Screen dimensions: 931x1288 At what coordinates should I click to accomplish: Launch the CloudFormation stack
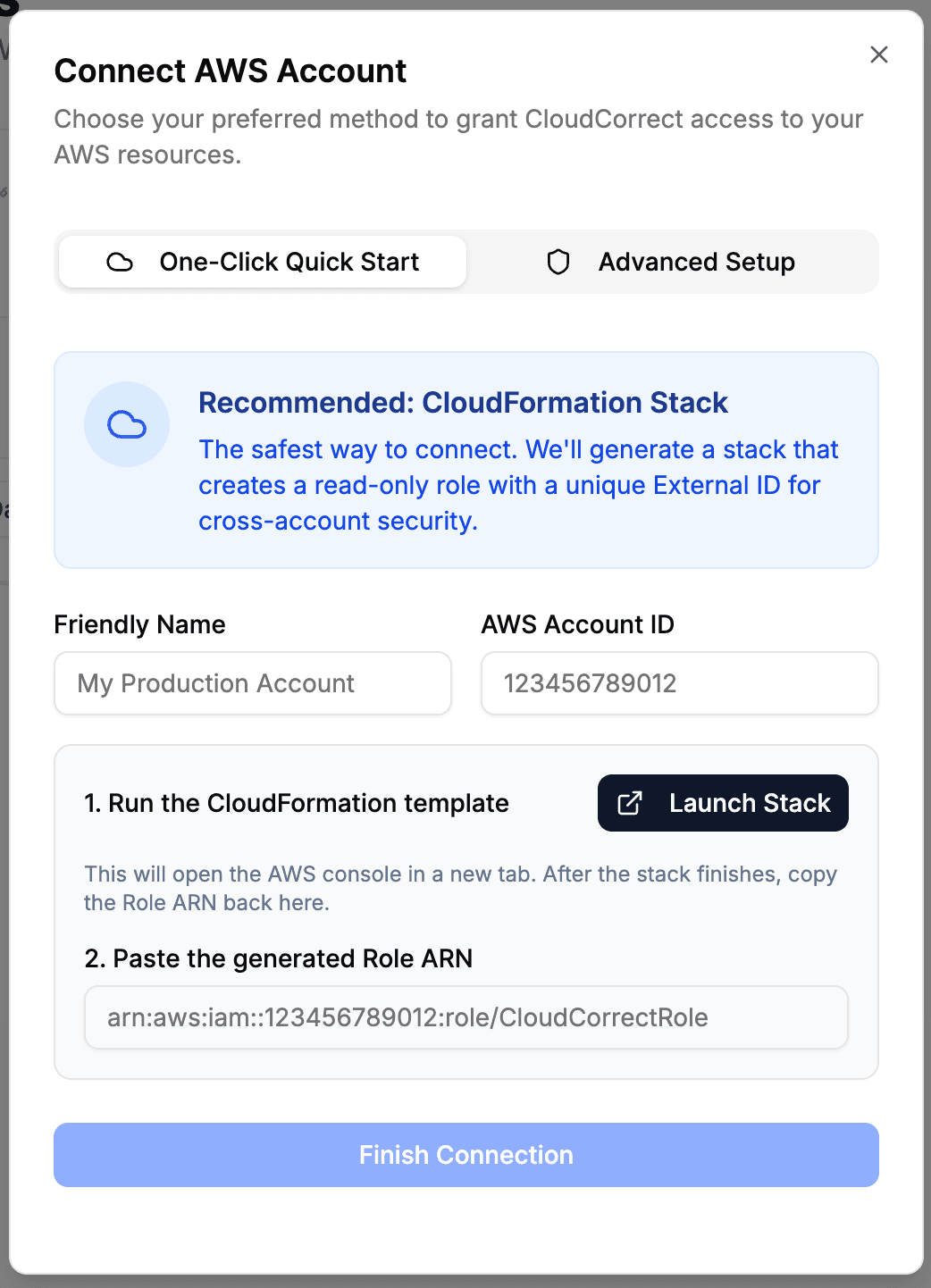[723, 803]
